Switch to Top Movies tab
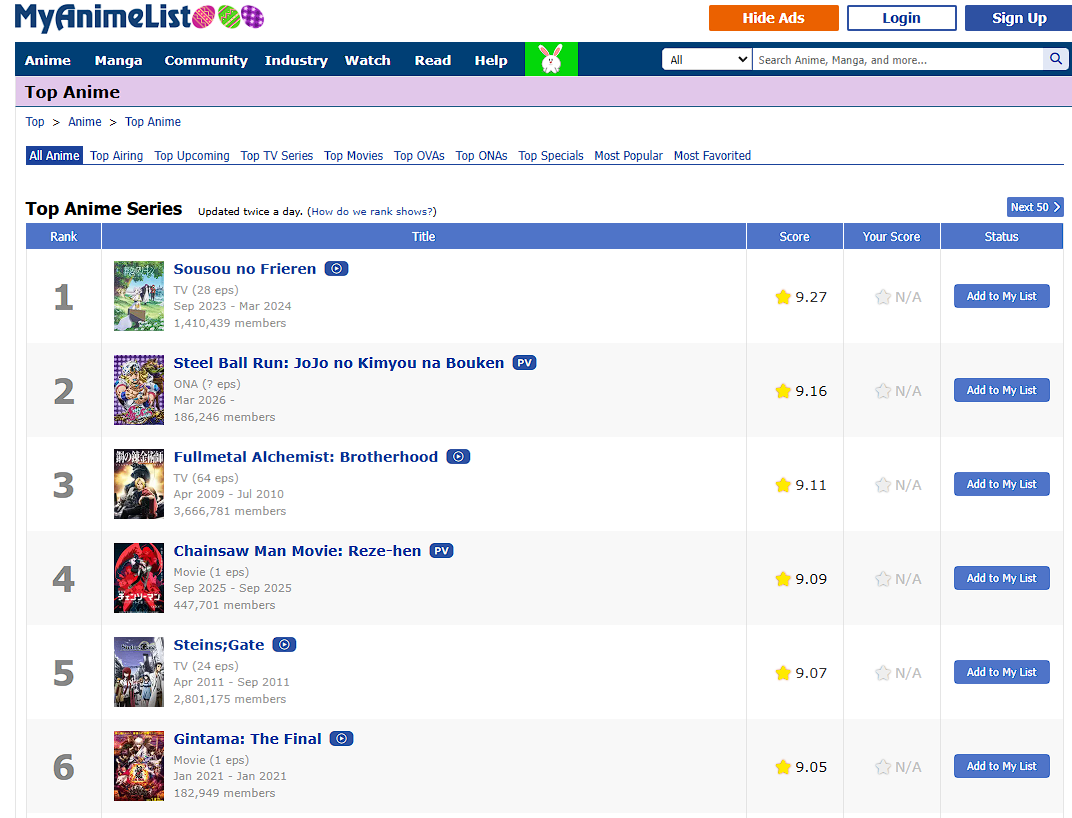Viewport: 1072px width, 818px height. click(x=353, y=155)
